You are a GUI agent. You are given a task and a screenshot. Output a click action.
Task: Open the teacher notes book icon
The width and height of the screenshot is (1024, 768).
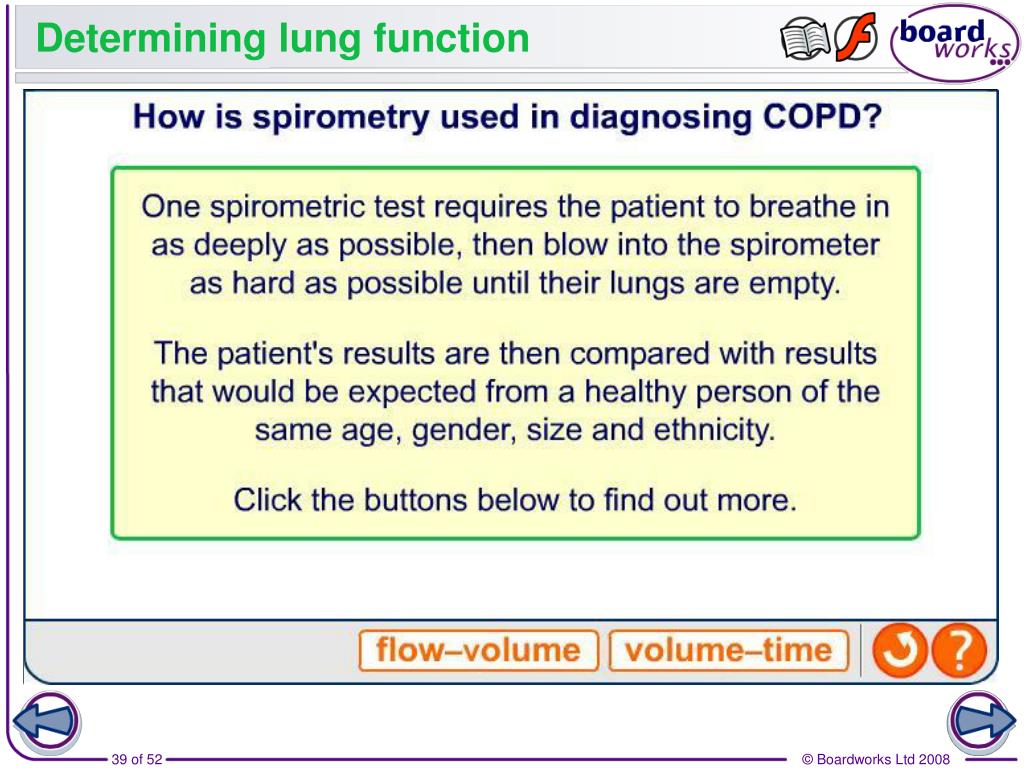pos(805,39)
